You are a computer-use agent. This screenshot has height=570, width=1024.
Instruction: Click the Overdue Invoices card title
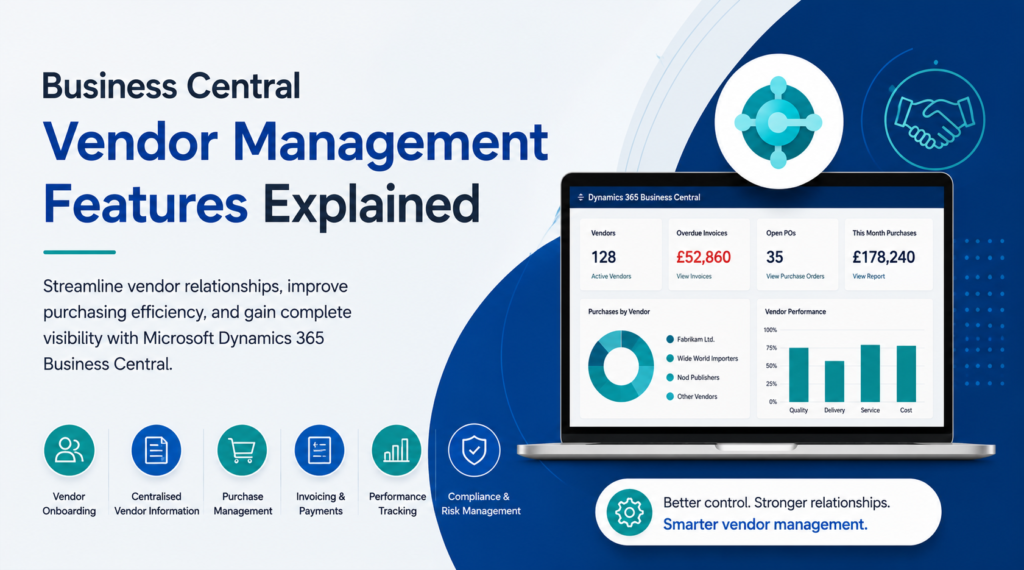click(701, 233)
